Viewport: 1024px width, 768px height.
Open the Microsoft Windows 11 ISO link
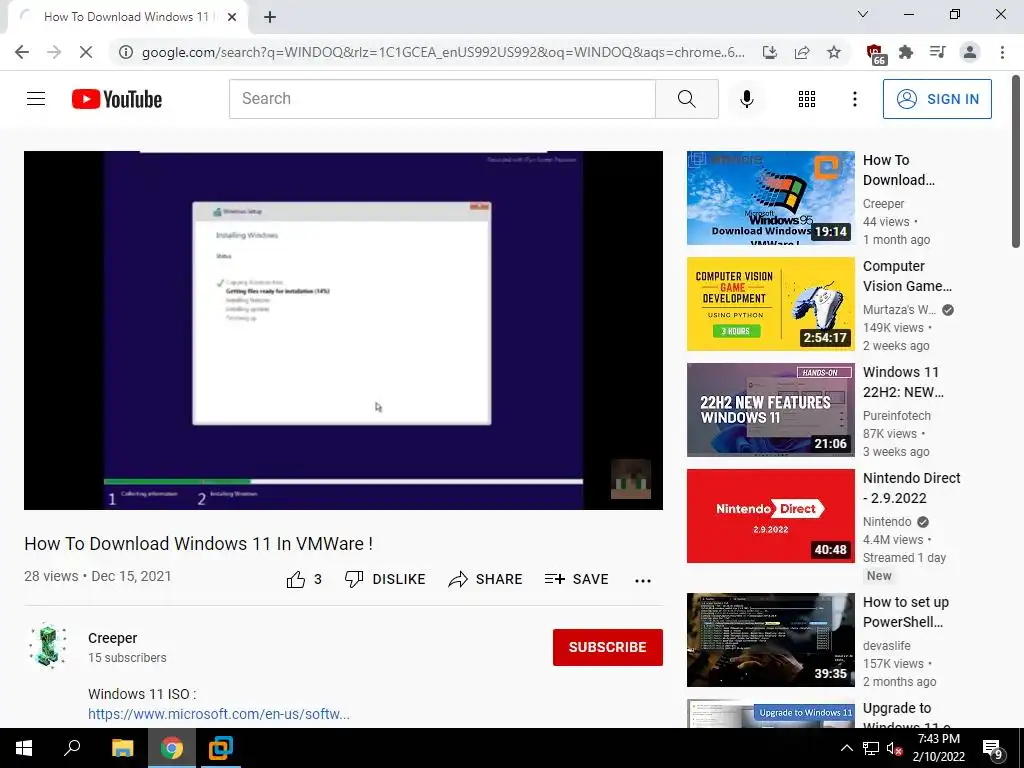219,714
